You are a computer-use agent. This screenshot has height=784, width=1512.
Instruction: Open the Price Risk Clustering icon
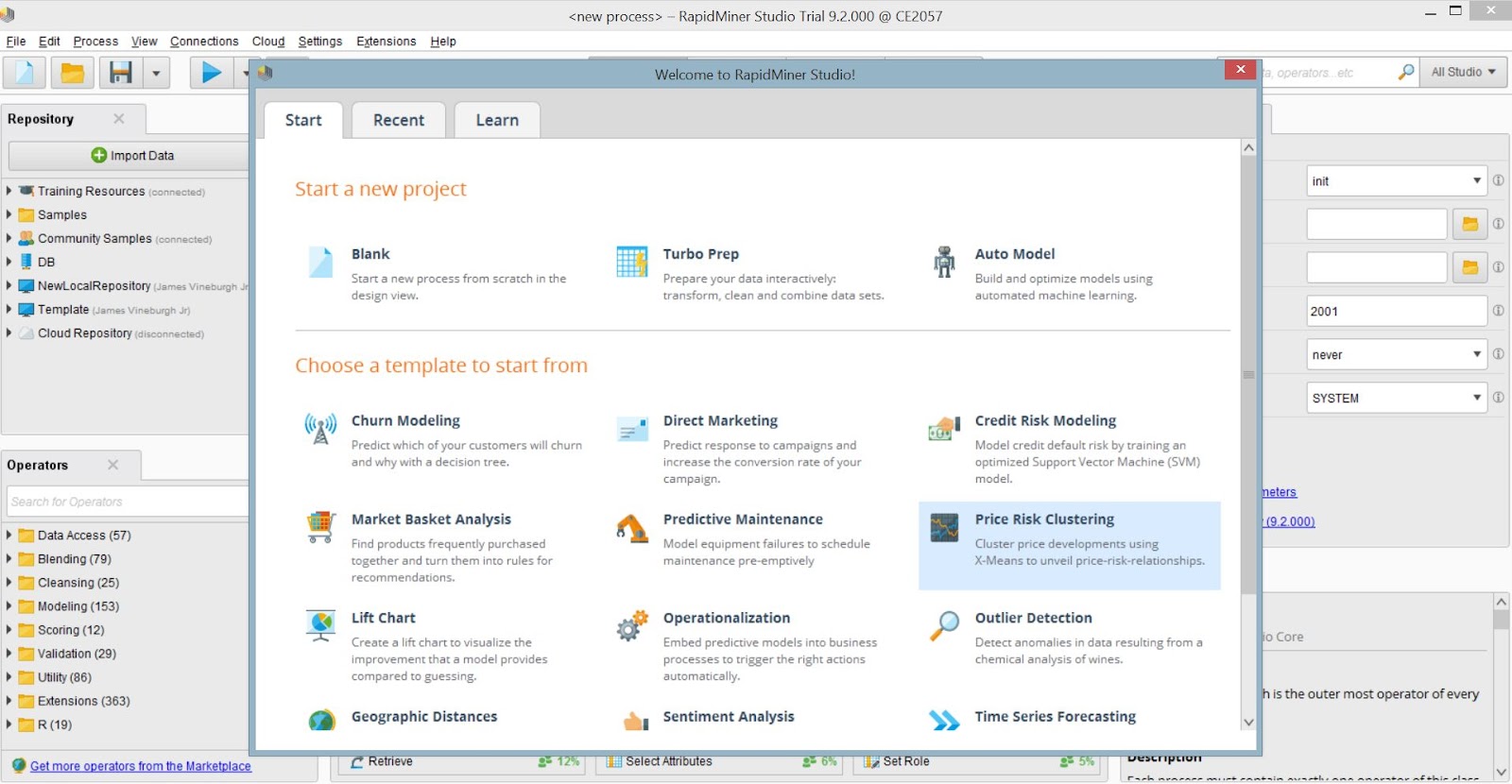click(944, 528)
